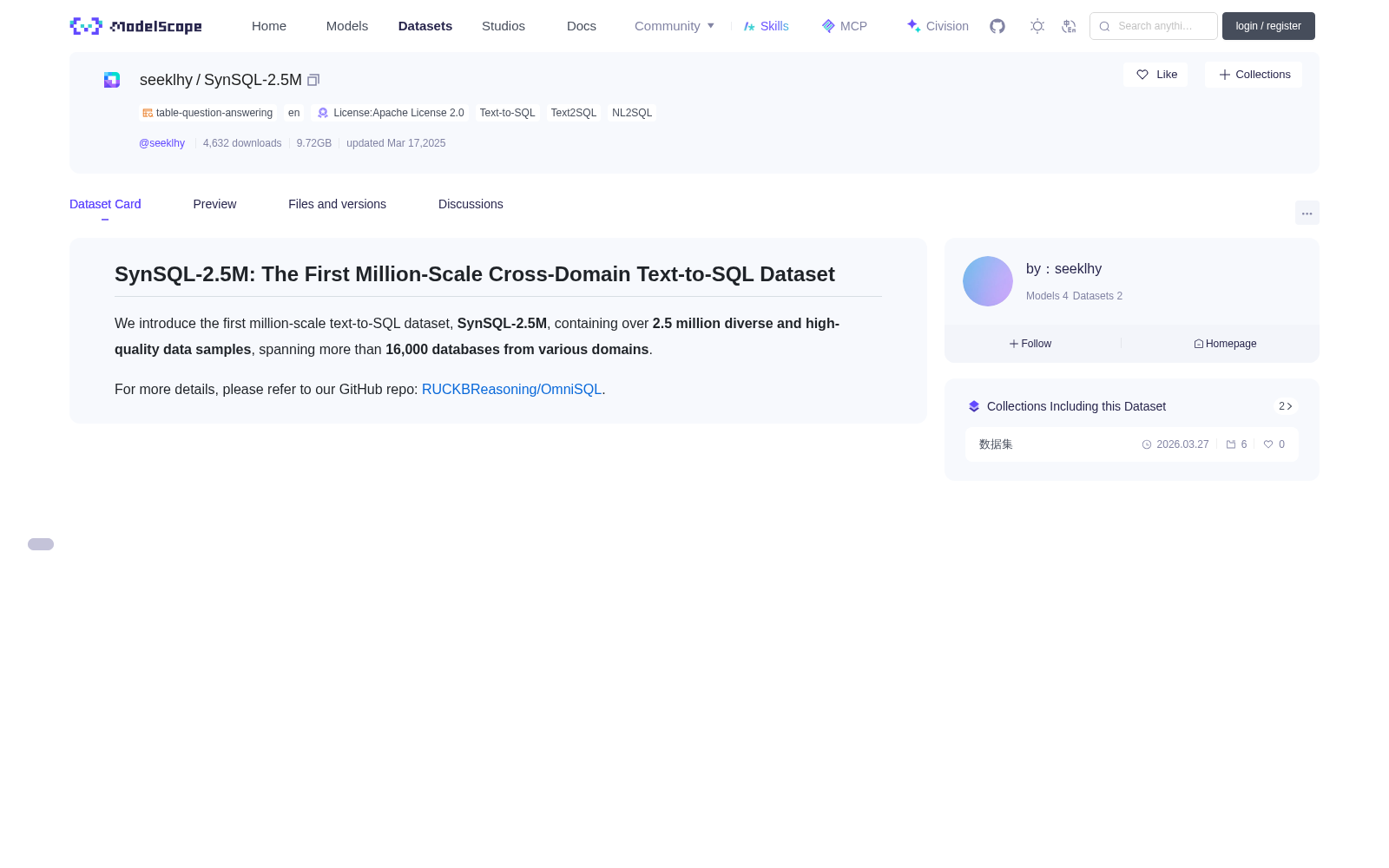This screenshot has height=868, width=1389.
Task: Click the Models 4 count text
Action: pos(1047,296)
